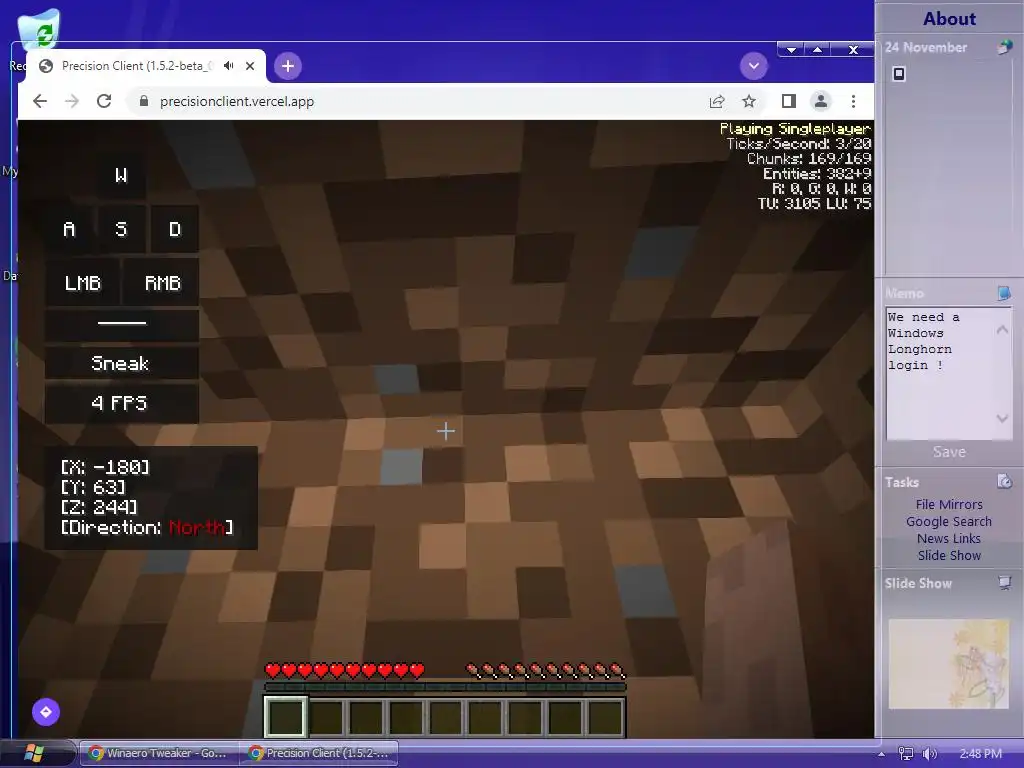Click the 4 FPS counter
This screenshot has width=1024, height=768.
click(121, 403)
